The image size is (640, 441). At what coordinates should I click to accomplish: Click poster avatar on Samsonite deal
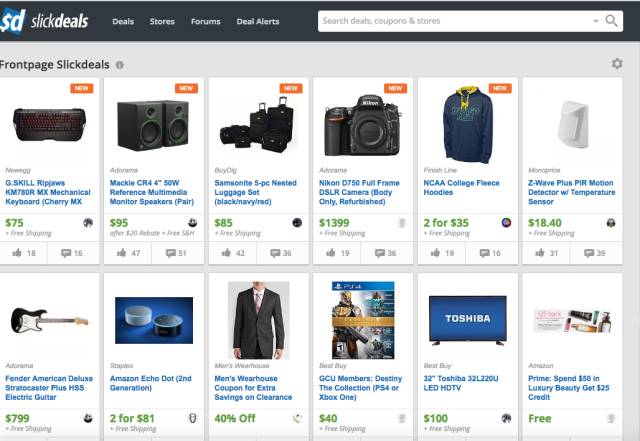(x=297, y=223)
